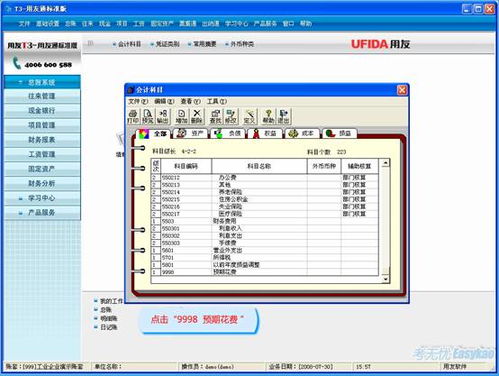Viewport: 499px width, 376px height.
Task: Select the row 5503 财务费用
Action: (265, 221)
